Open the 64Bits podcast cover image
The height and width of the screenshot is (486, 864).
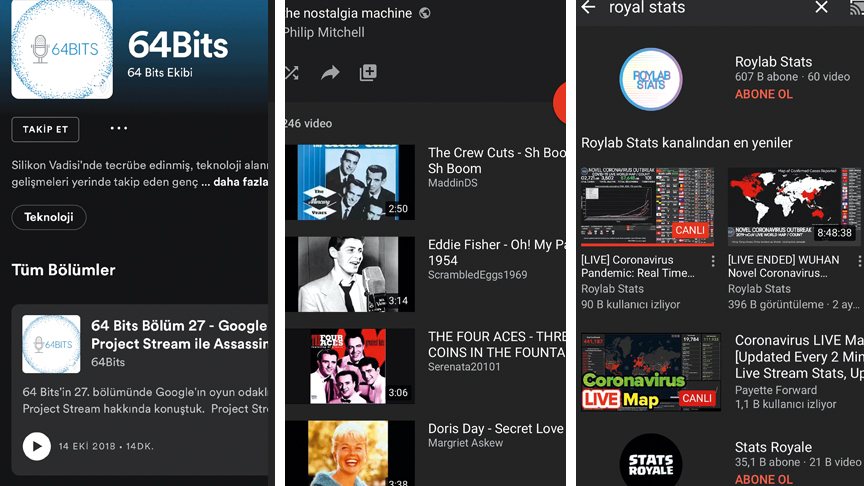click(x=62, y=49)
